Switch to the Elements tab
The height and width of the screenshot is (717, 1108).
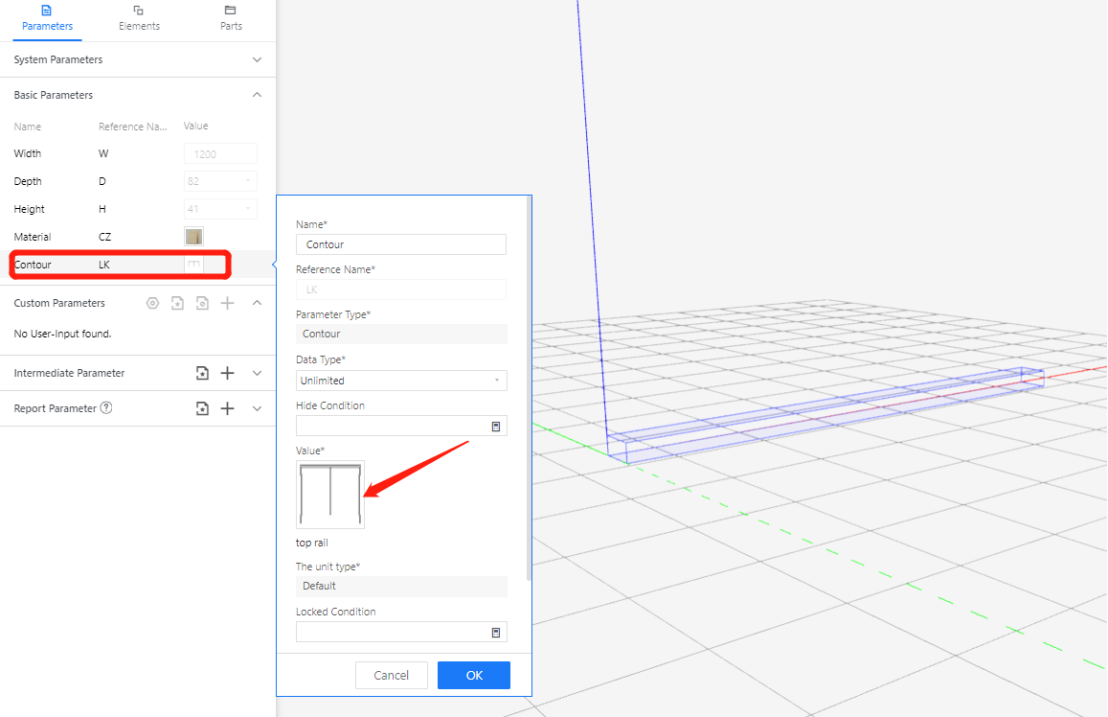tap(139, 17)
